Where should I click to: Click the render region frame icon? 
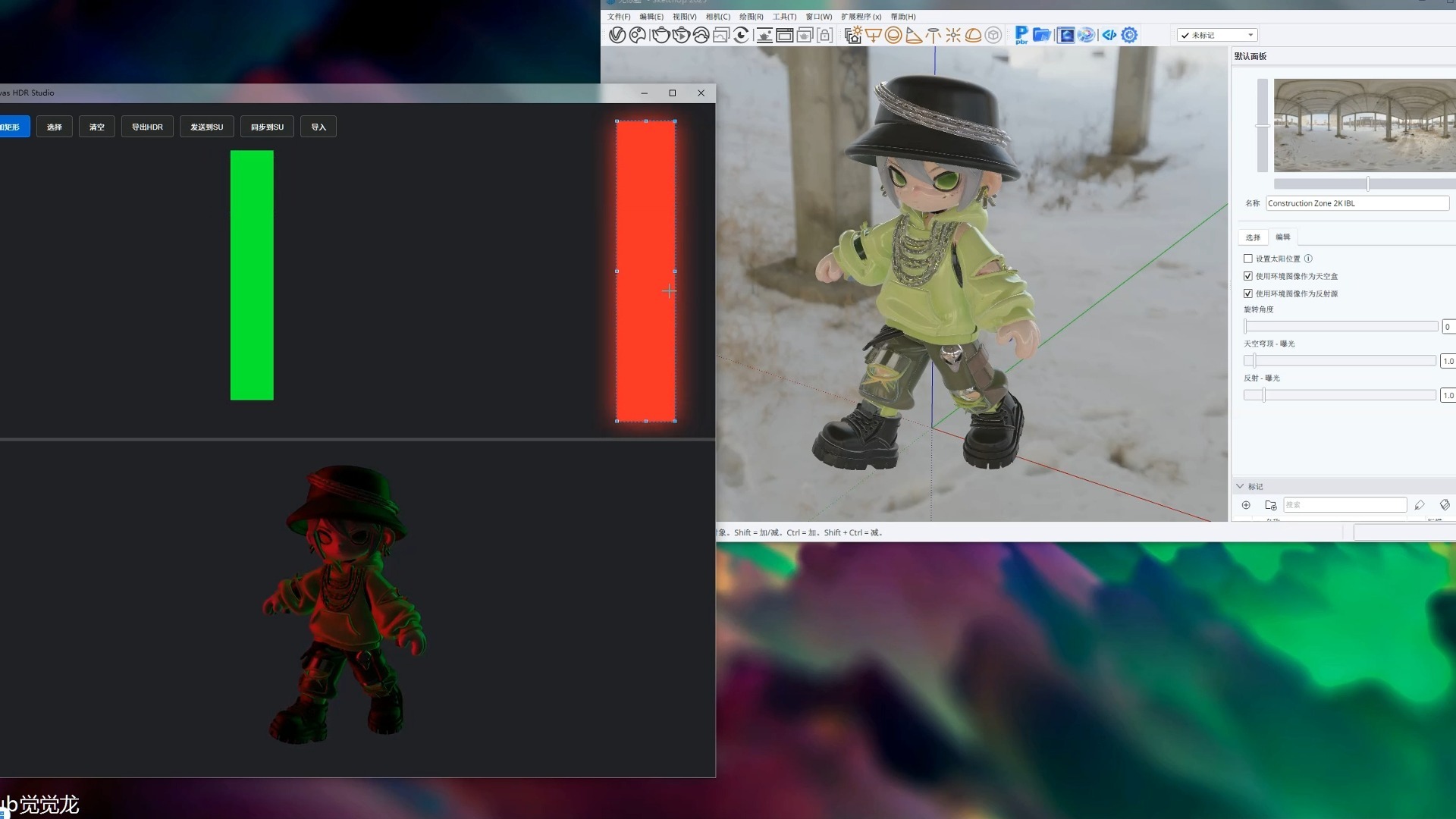pos(785,35)
